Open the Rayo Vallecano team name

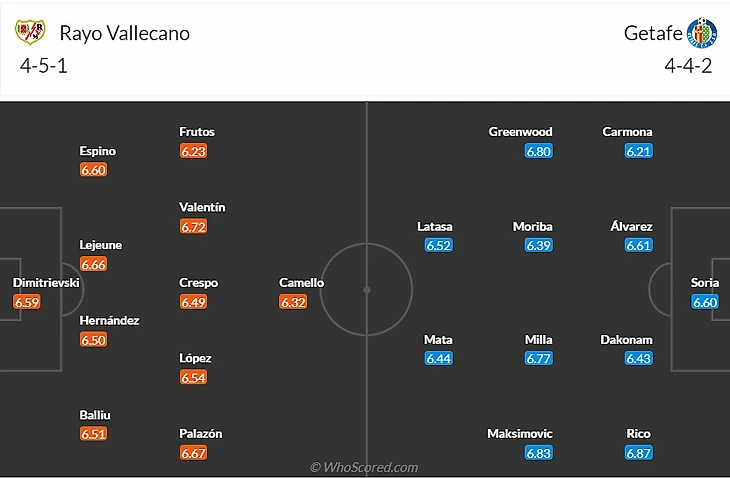pyautogui.click(x=125, y=33)
